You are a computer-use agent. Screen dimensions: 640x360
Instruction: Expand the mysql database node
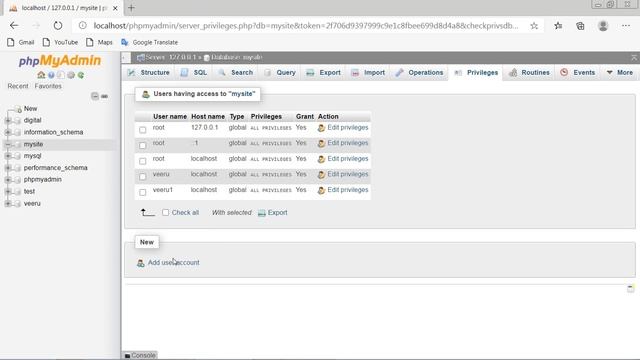point(8,156)
